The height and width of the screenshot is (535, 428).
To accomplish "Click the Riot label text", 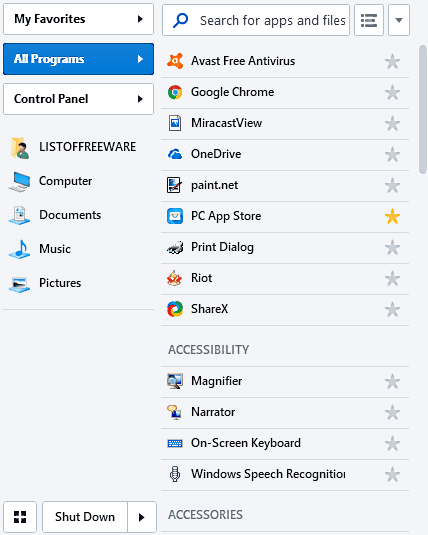I will click(x=201, y=278).
